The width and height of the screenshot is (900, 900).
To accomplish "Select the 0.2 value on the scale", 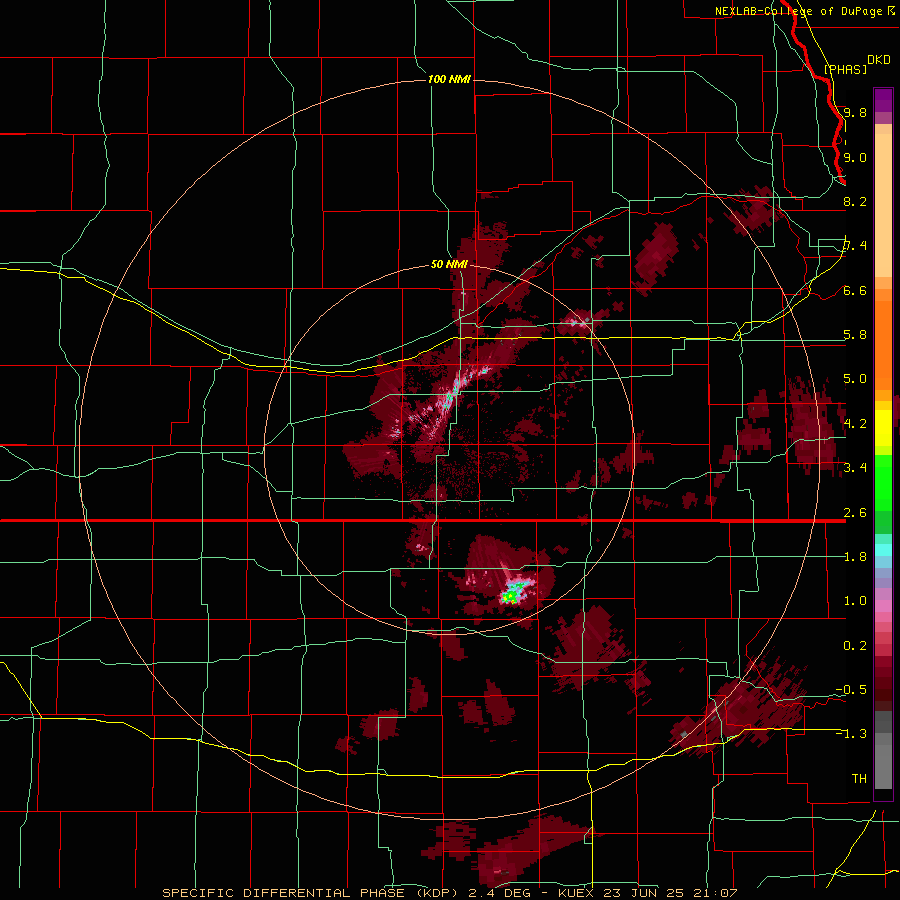I will pyautogui.click(x=855, y=645).
